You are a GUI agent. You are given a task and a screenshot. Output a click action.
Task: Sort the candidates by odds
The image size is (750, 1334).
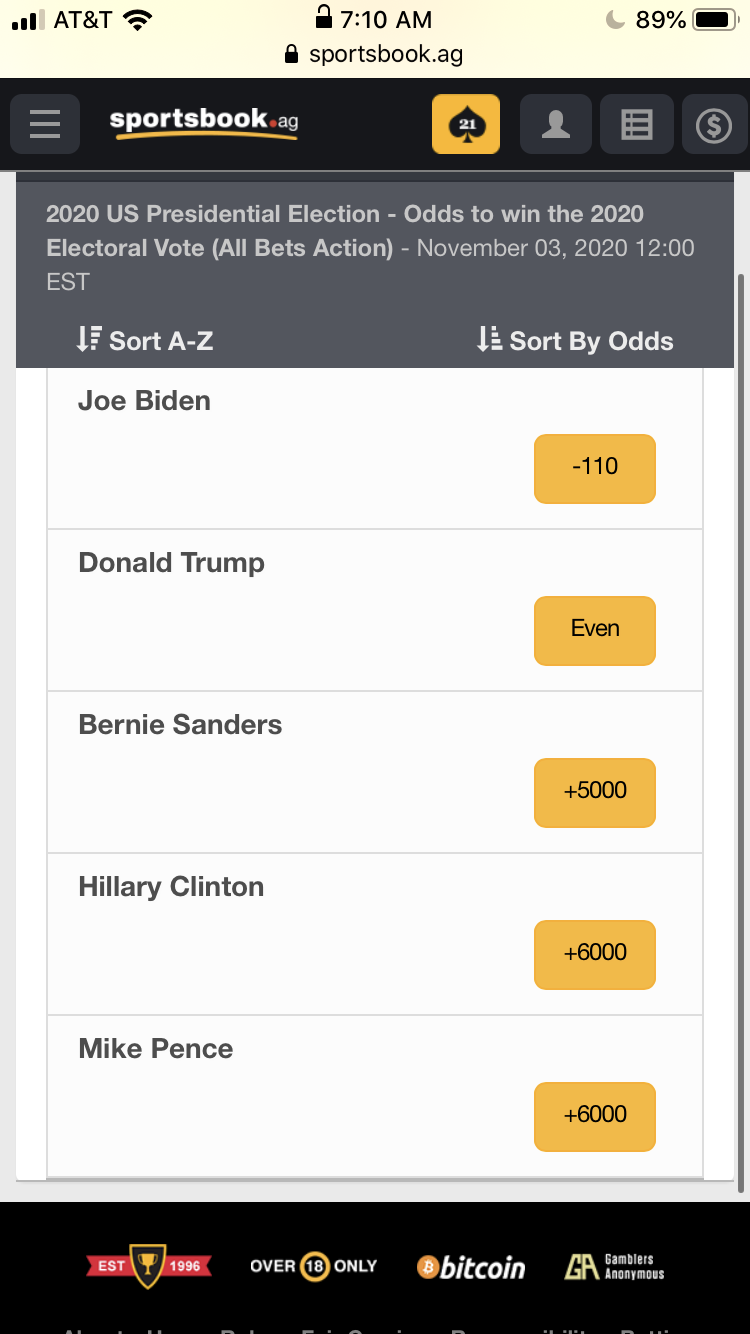[x=575, y=341]
